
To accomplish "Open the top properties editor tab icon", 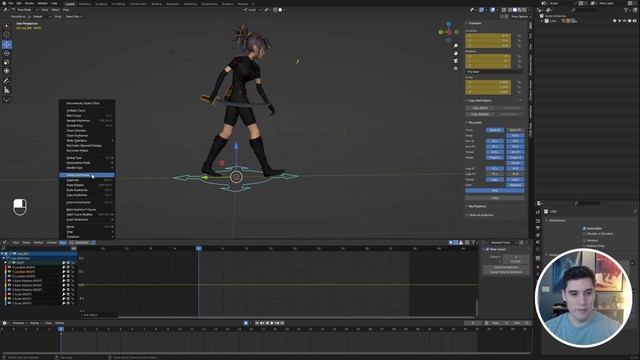I will [538, 212].
